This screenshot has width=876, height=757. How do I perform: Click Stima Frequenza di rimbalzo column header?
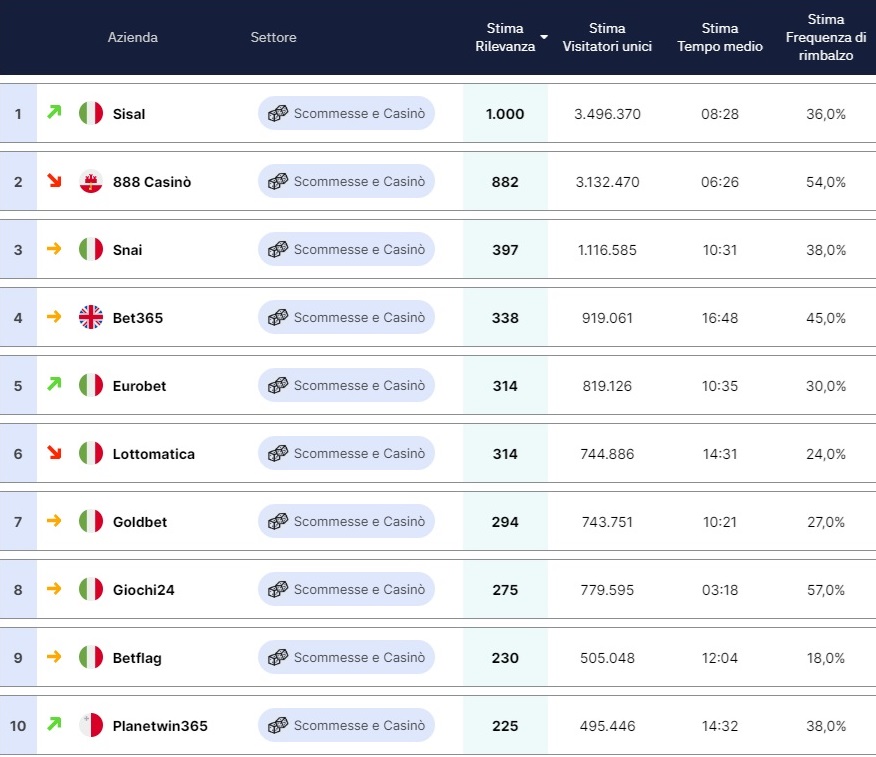click(825, 37)
